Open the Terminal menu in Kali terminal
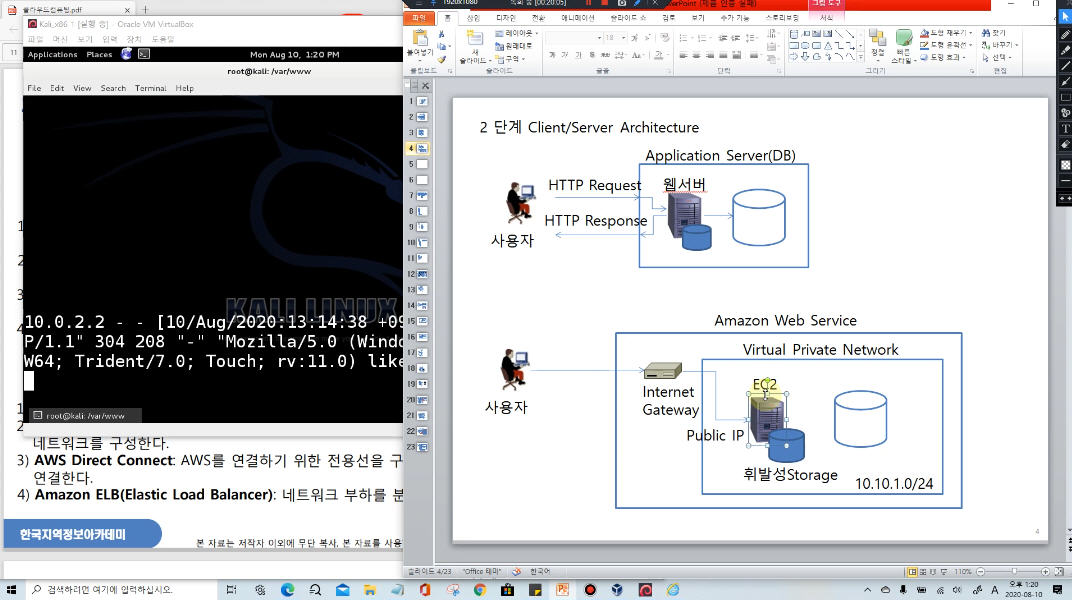This screenshot has width=1072, height=600. coord(150,88)
